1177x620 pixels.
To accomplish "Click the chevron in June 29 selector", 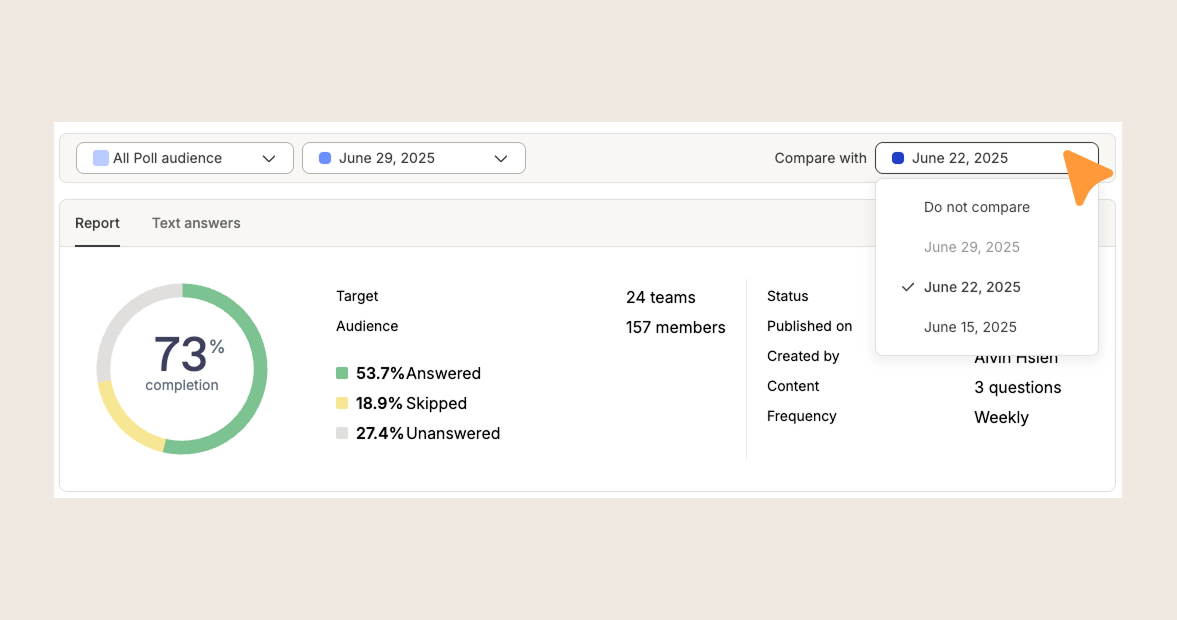I will [x=501, y=158].
